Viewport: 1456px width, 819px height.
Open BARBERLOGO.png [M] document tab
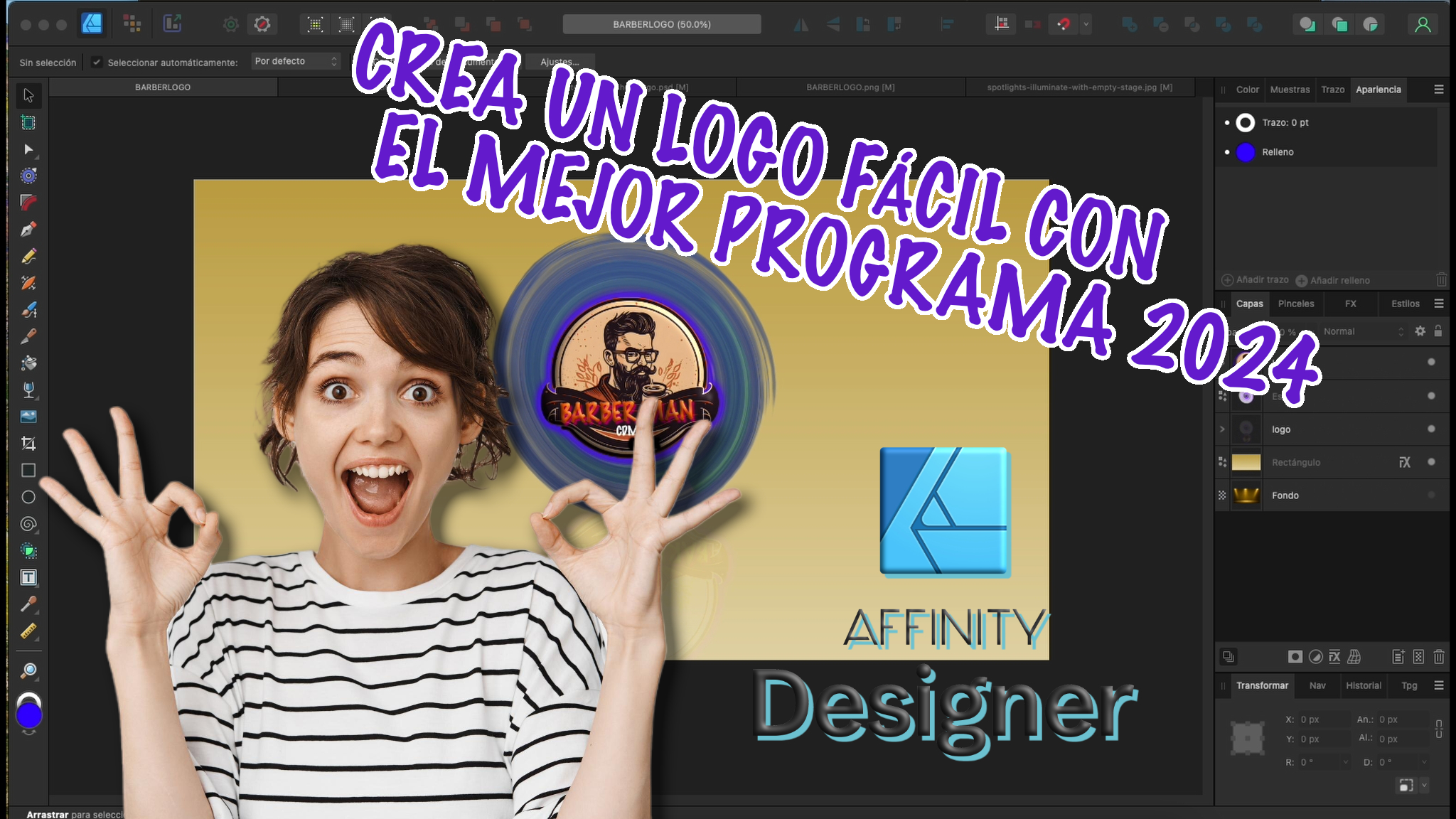click(x=850, y=87)
